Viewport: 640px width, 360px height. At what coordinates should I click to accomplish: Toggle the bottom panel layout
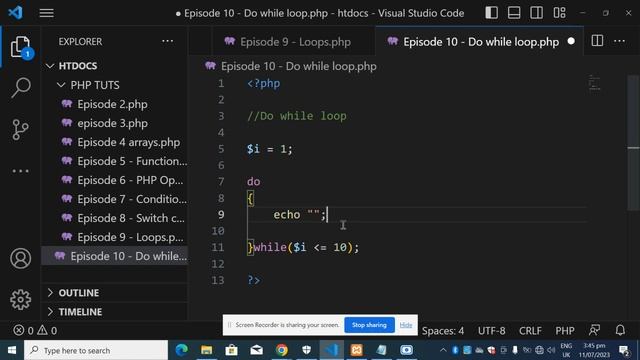click(514, 13)
